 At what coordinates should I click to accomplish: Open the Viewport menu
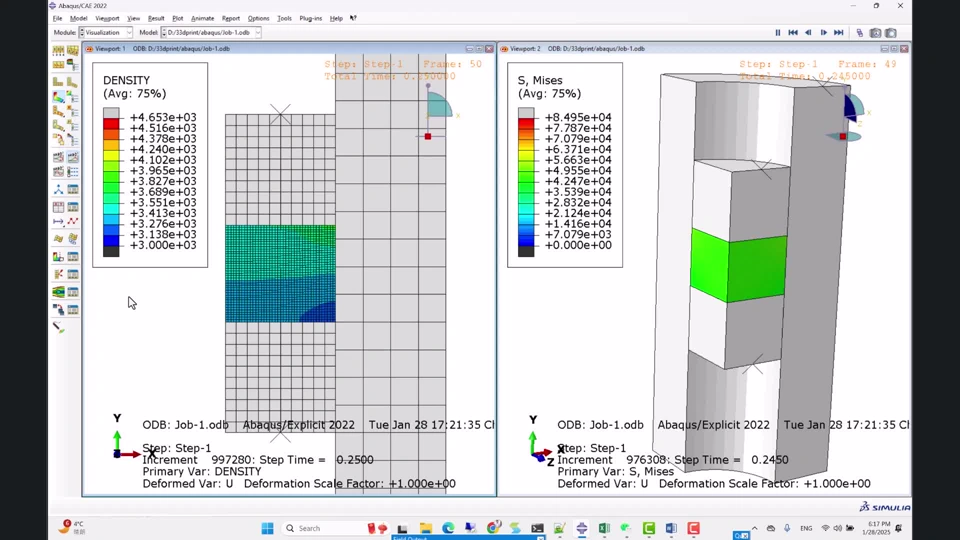pyautogui.click(x=107, y=18)
